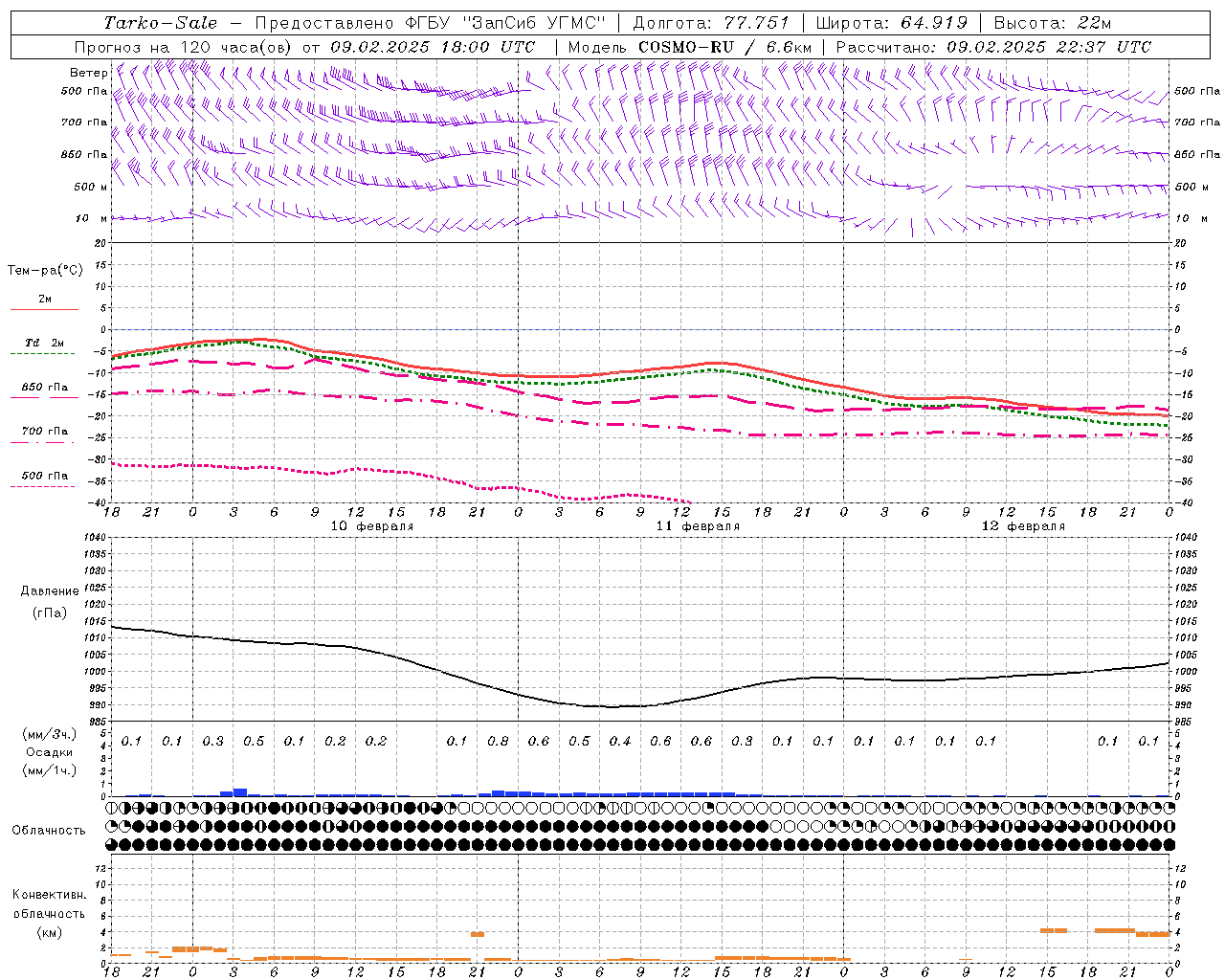This screenshot has width=1225, height=980.
Task: Click the Давление panel label
Action: coord(50,591)
